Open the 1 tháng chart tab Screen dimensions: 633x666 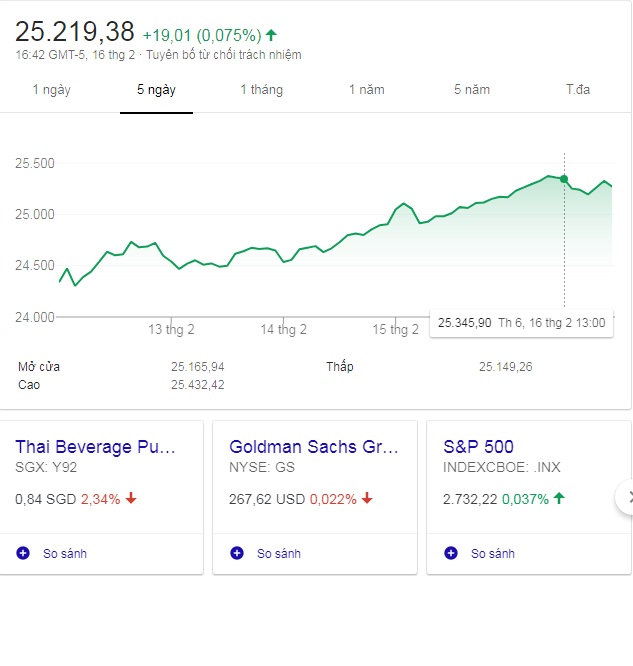[261, 90]
